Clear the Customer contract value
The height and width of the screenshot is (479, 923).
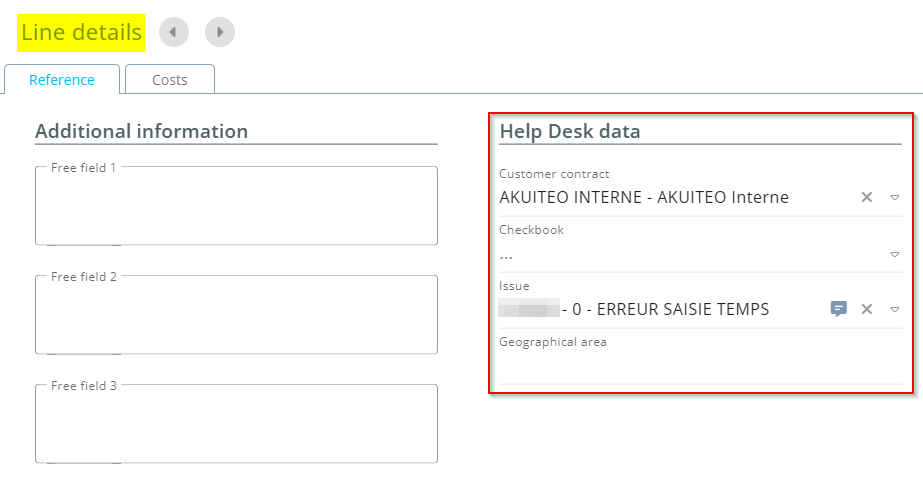click(x=867, y=197)
